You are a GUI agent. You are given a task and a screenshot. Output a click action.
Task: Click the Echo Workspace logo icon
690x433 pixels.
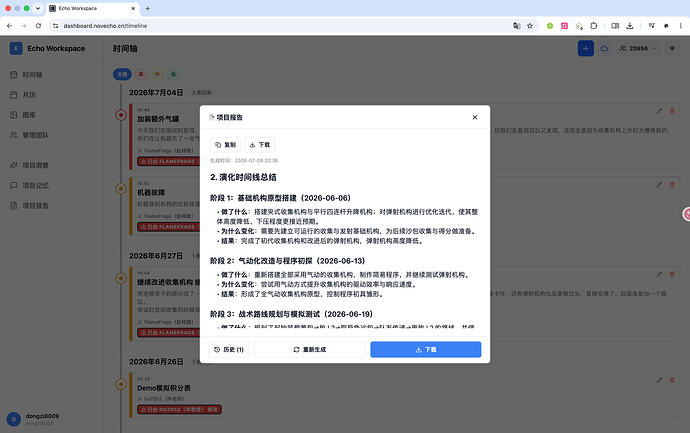pos(16,48)
